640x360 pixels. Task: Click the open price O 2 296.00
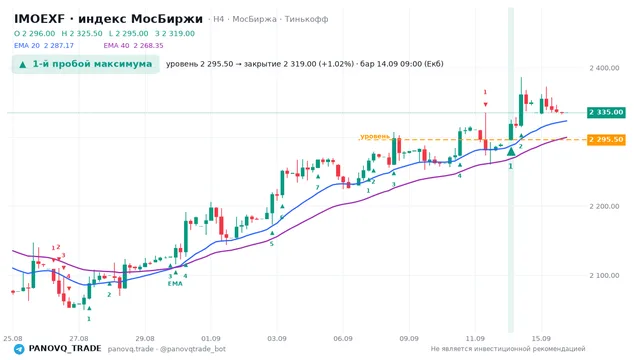tap(35, 33)
